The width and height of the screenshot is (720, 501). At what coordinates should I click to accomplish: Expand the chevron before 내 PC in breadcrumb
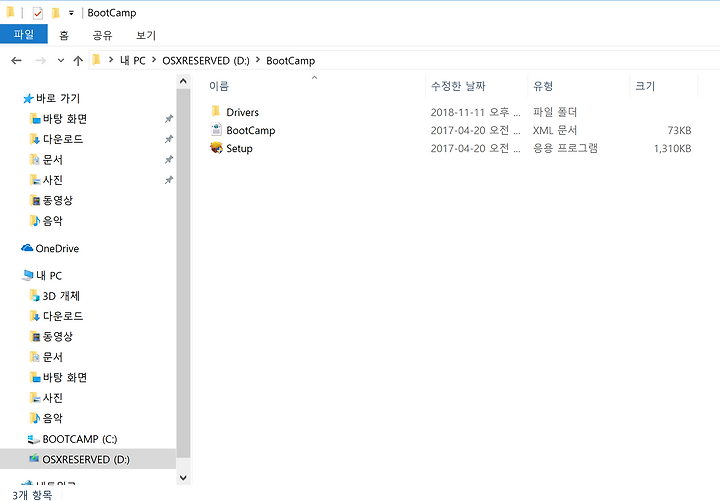pyautogui.click(x=111, y=60)
